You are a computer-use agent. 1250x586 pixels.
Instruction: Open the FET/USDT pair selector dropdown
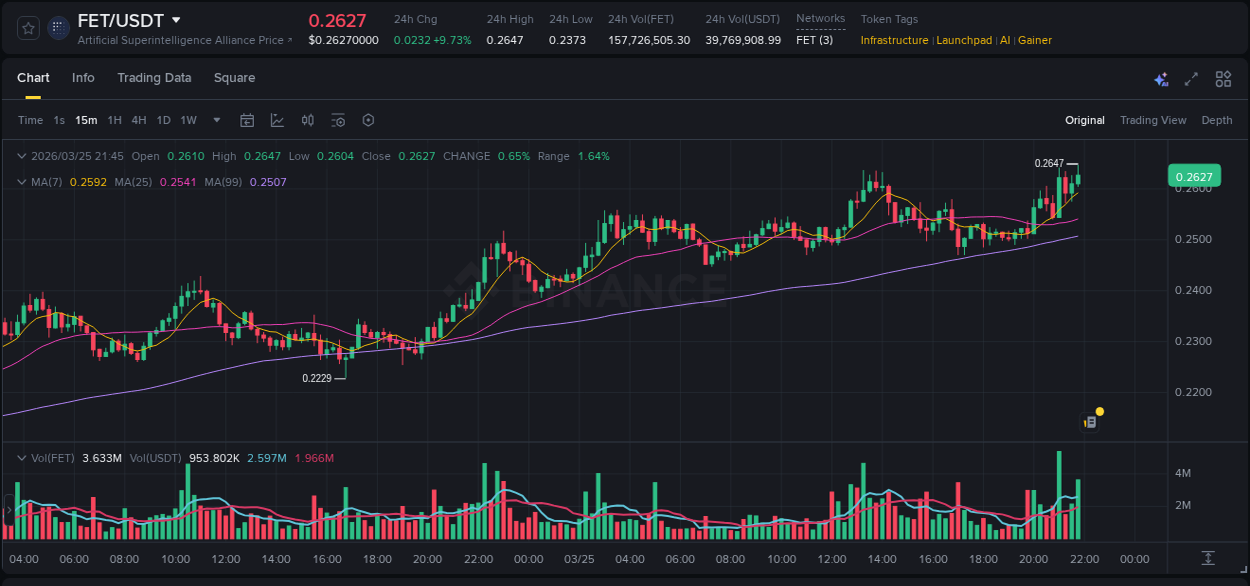176,20
